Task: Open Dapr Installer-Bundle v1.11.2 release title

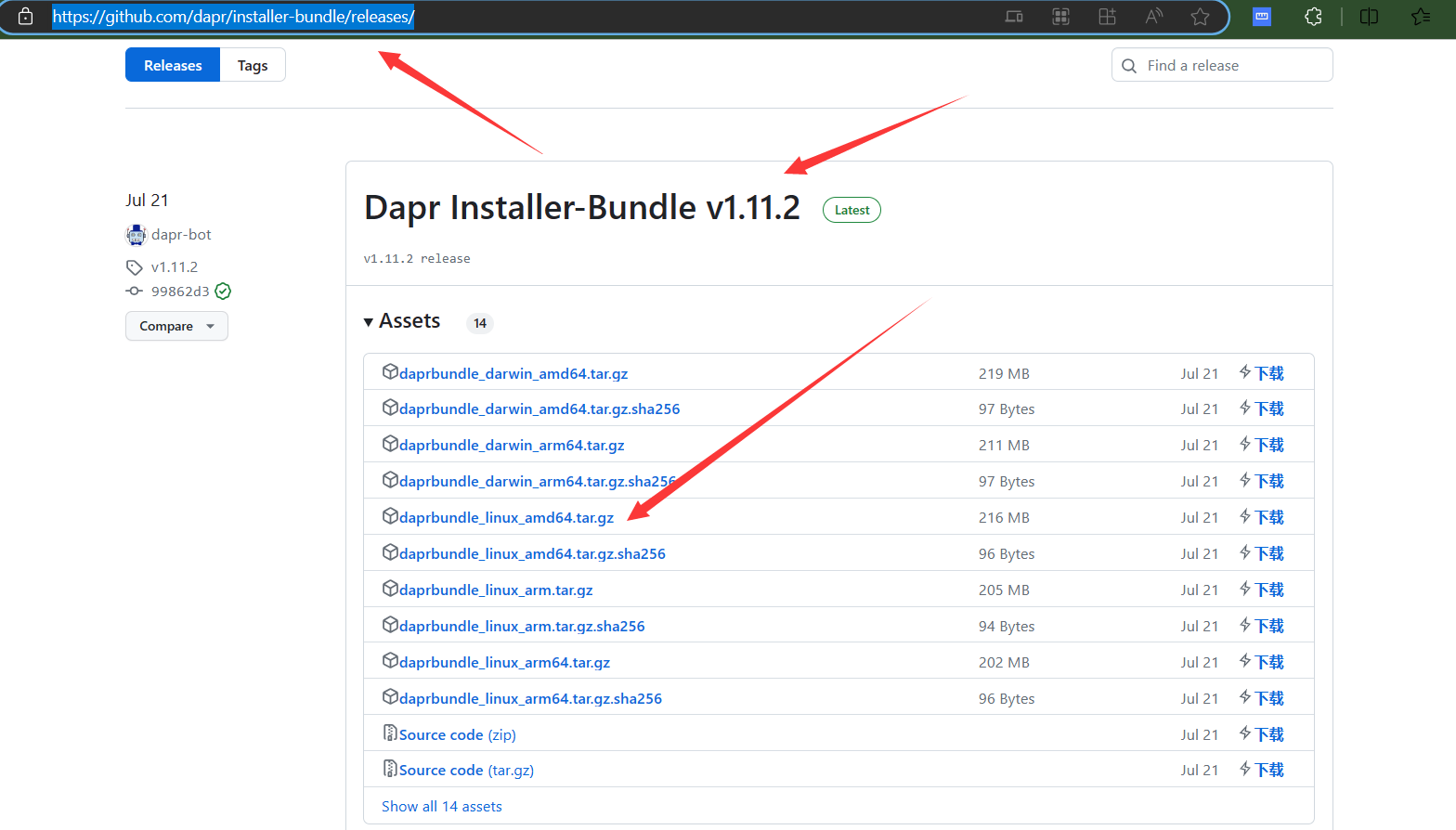Action: [582, 208]
